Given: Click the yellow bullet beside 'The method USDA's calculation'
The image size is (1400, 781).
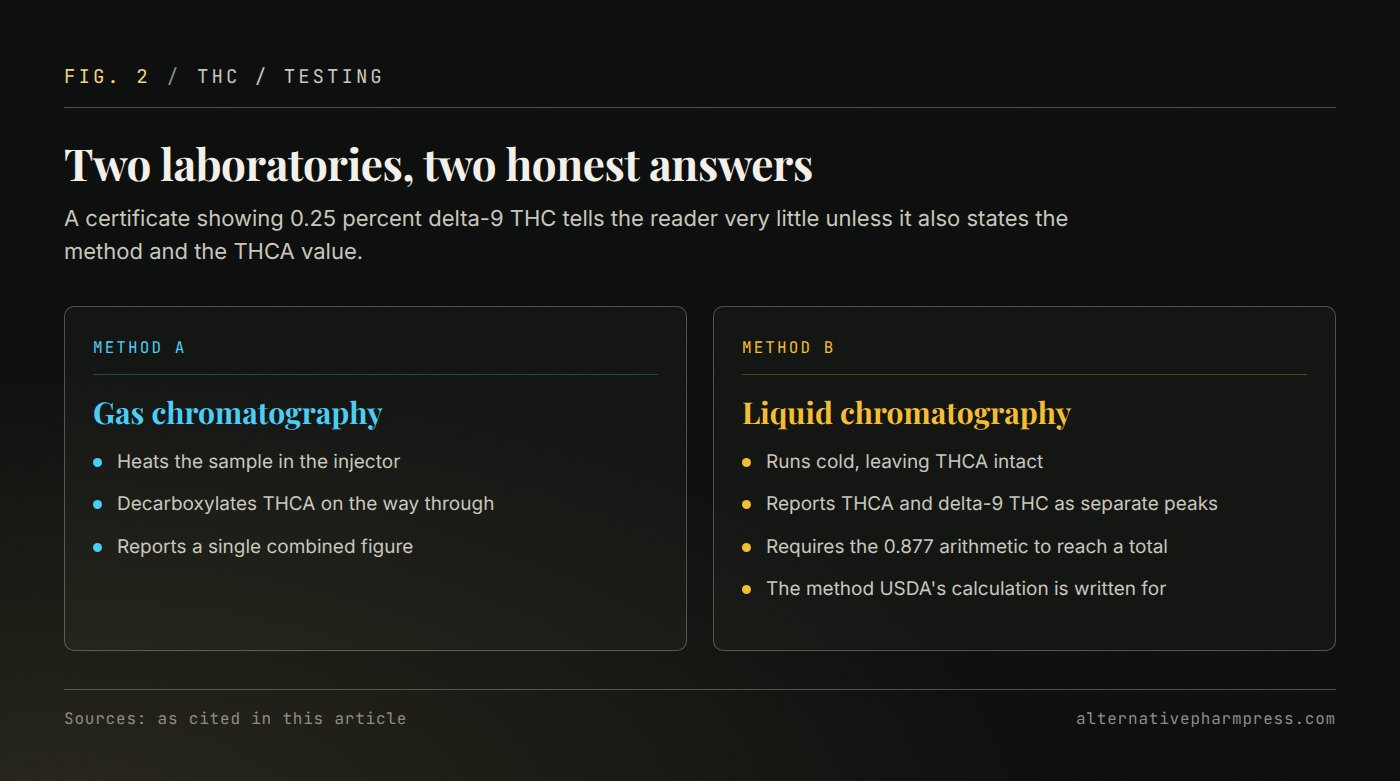Looking at the screenshot, I should click(x=746, y=589).
